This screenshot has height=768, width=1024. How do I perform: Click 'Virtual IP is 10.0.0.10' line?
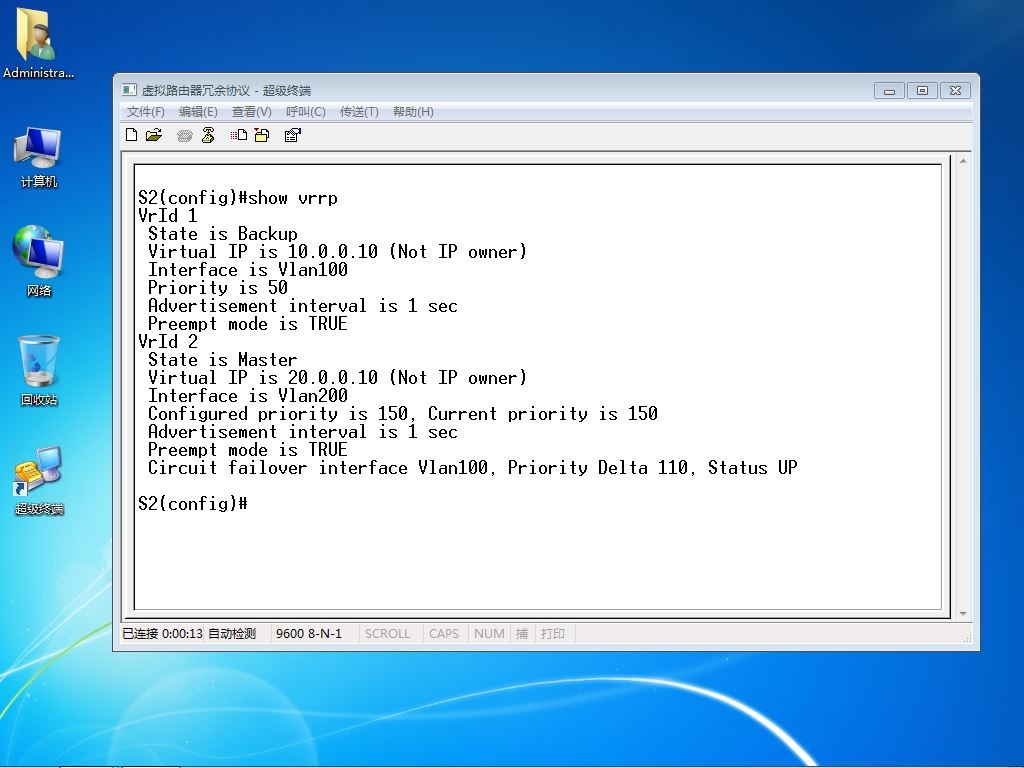(x=337, y=252)
